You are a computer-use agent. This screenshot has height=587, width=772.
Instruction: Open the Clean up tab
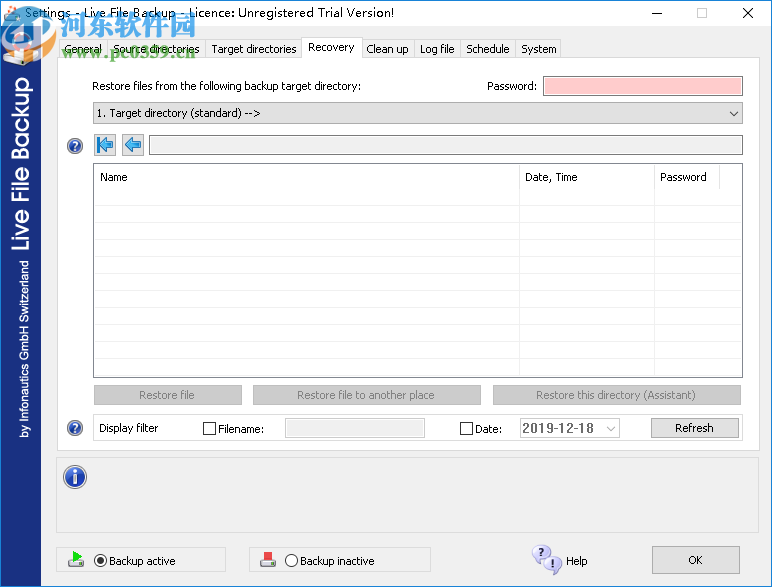point(387,49)
